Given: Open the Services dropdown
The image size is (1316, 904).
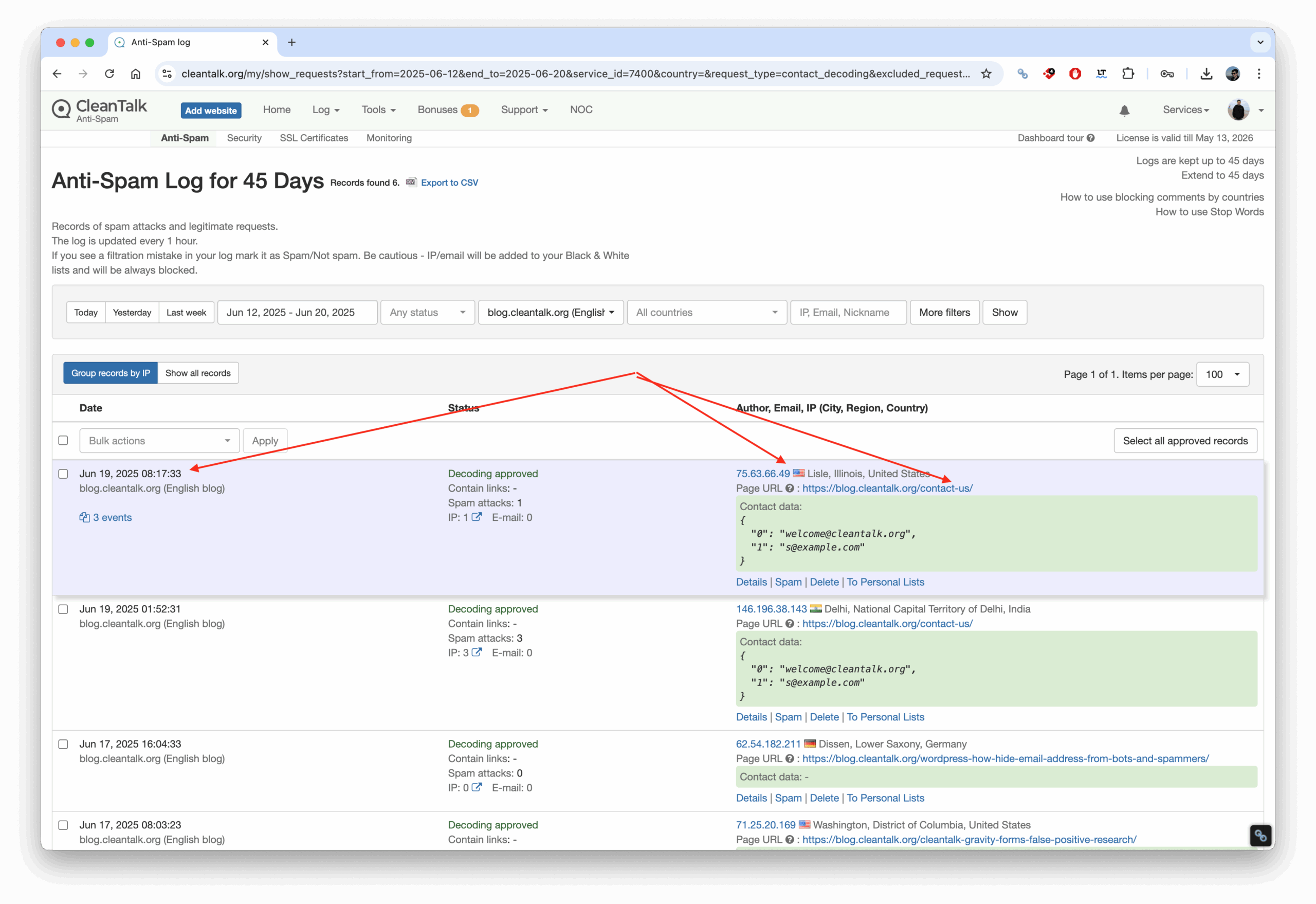Looking at the screenshot, I should pyautogui.click(x=1186, y=110).
